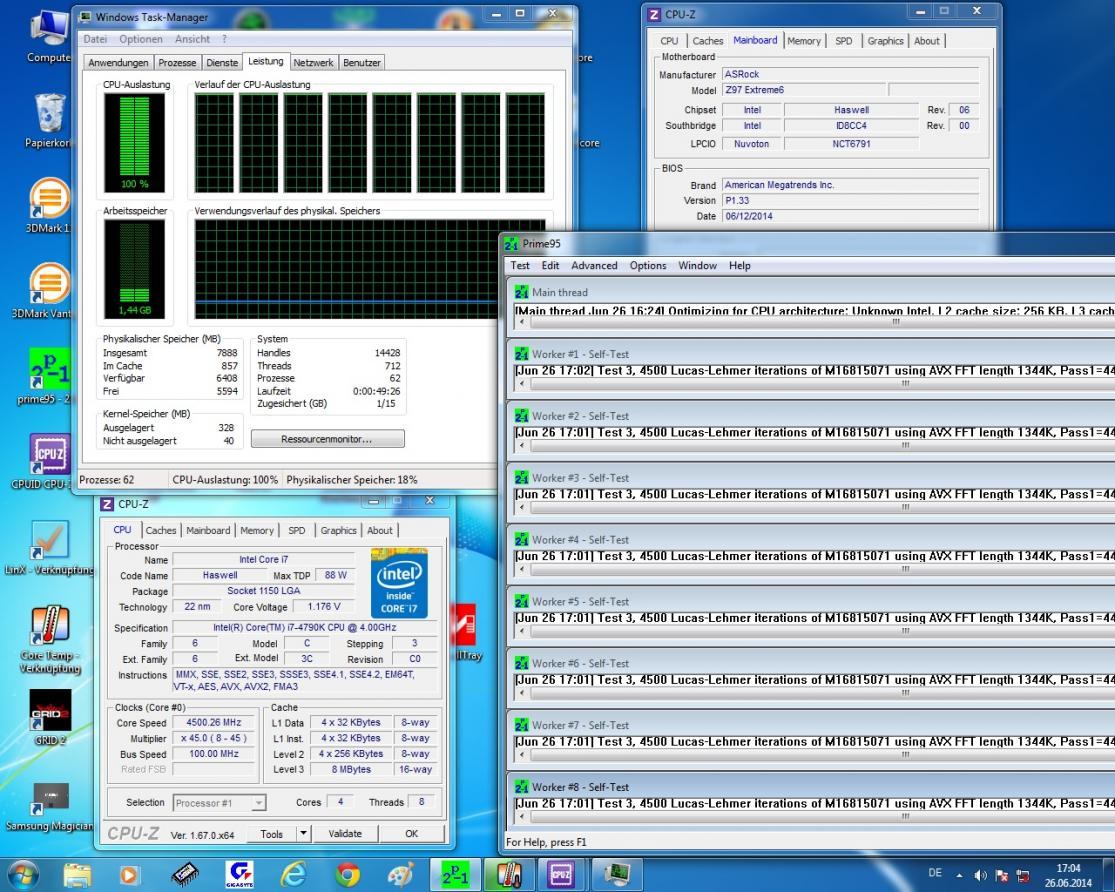The image size is (1115, 892).
Task: Click the i7-4790K Specification field
Action: 304,627
